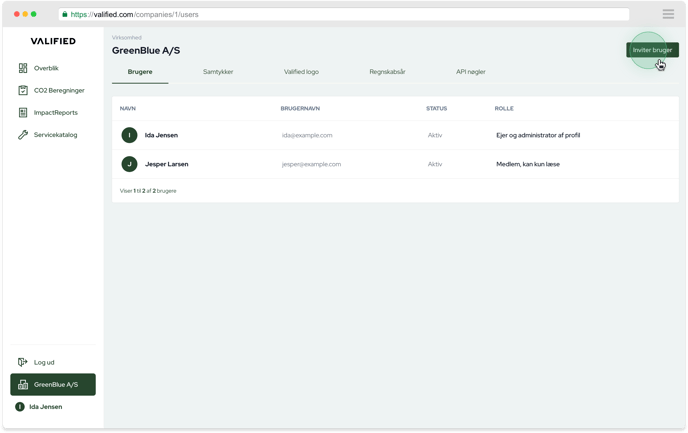
Task: Click the STATUS column header
Action: (x=436, y=108)
